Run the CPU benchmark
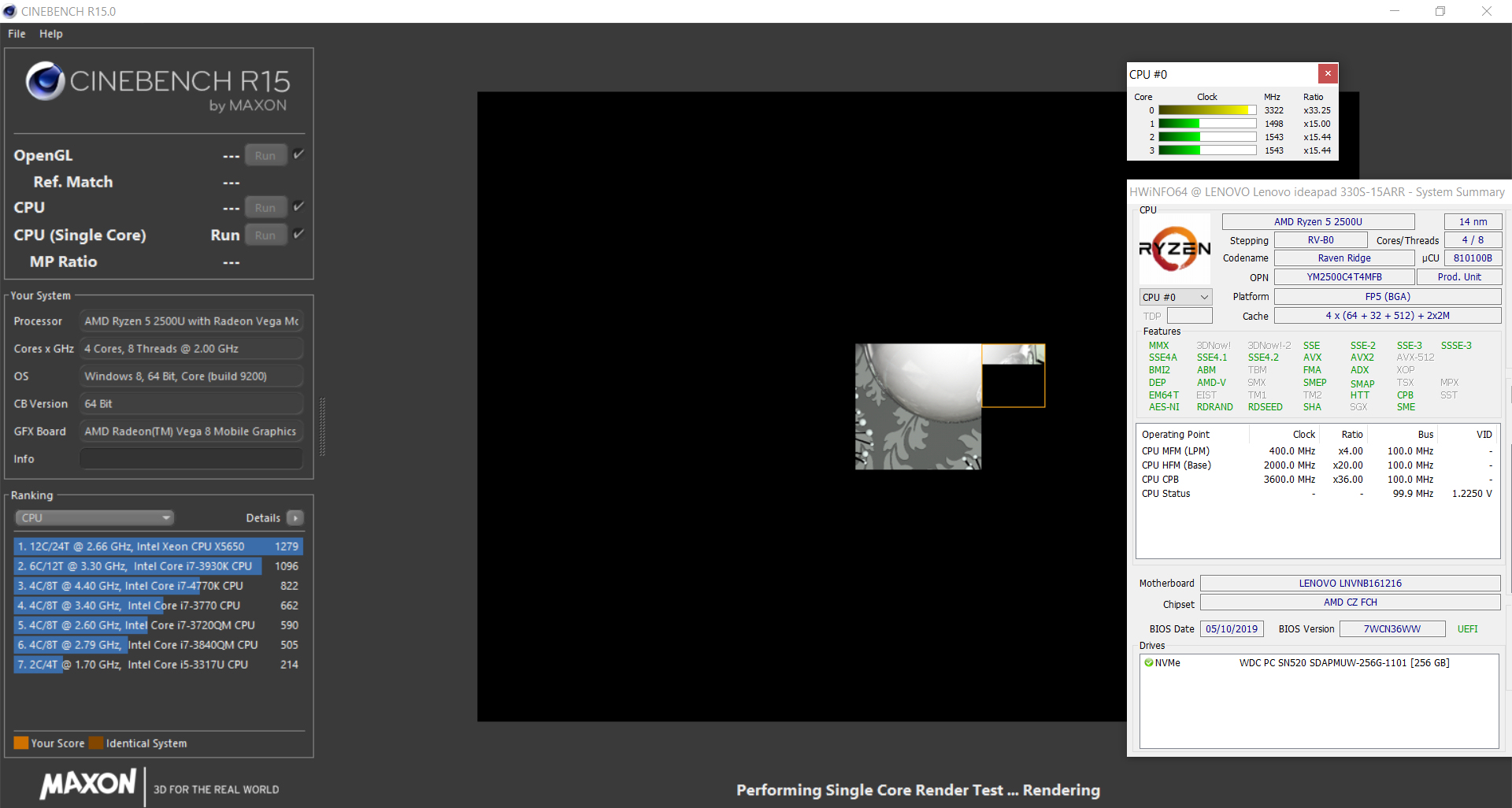The width and height of the screenshot is (1512, 808). [x=265, y=207]
